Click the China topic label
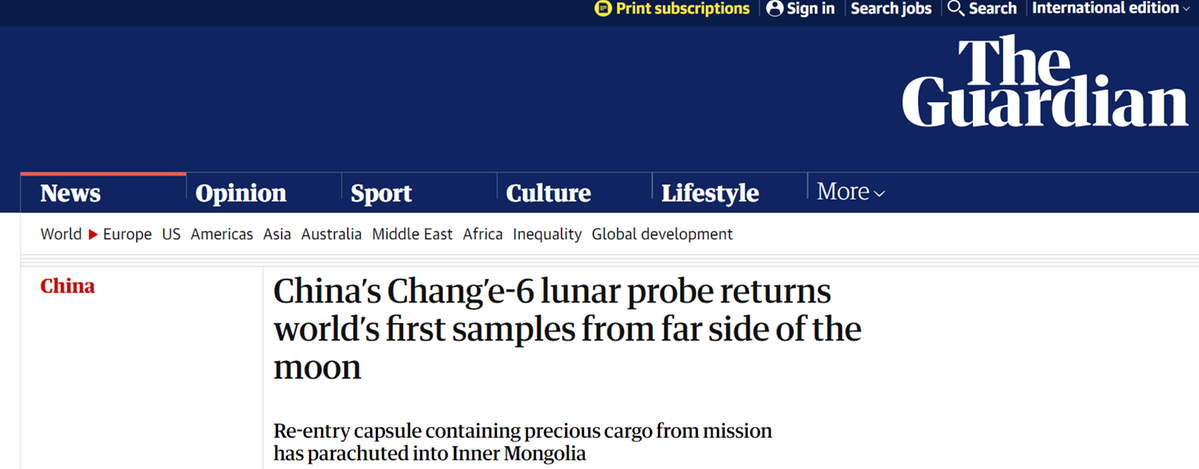This screenshot has width=1199, height=469. 67,287
